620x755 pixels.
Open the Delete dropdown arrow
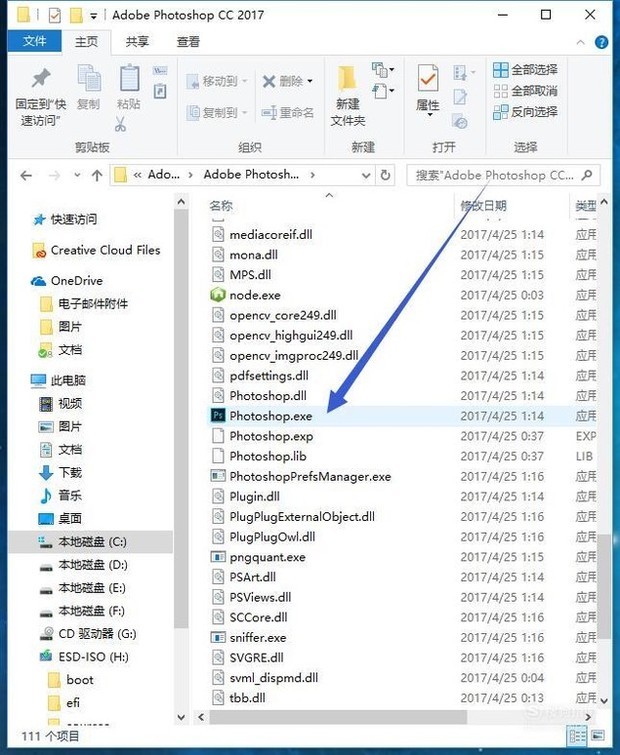310,81
